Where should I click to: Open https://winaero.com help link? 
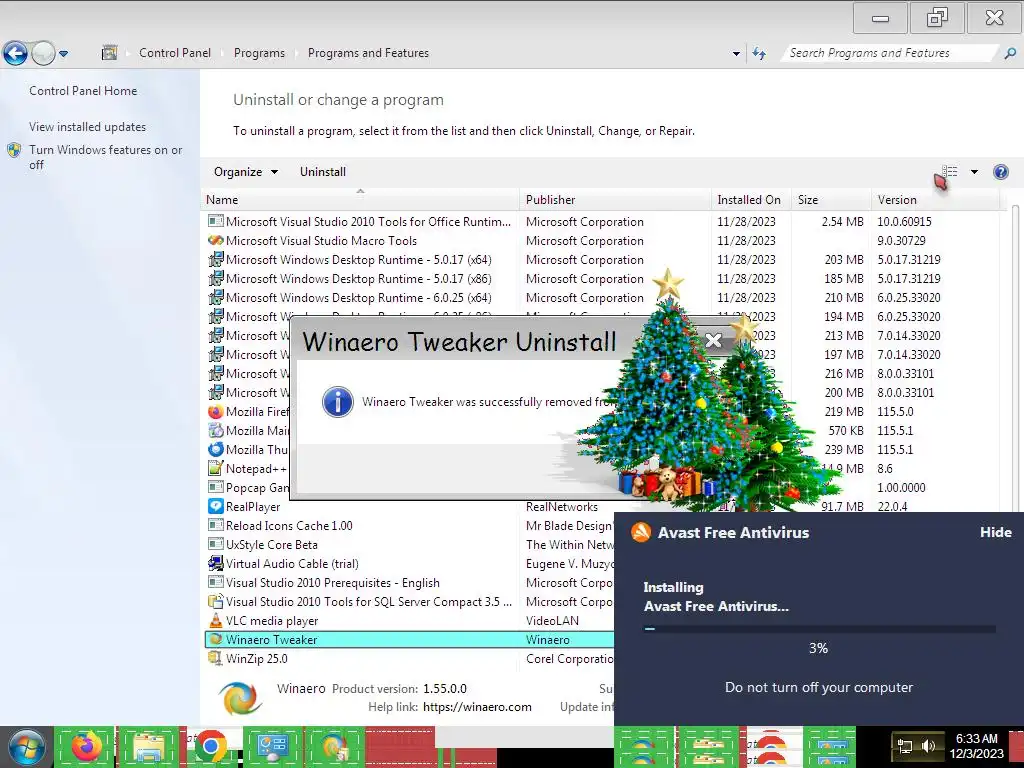[477, 707]
